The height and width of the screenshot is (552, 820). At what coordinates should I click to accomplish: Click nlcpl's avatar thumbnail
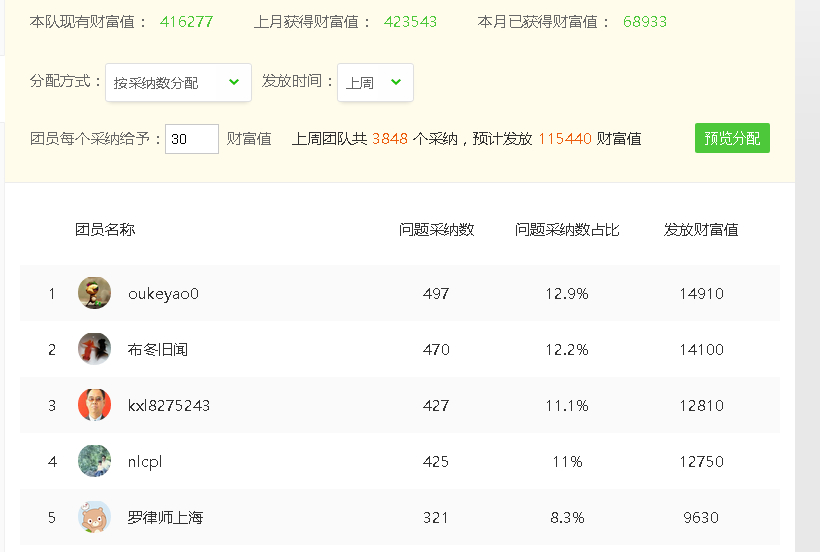point(95,461)
